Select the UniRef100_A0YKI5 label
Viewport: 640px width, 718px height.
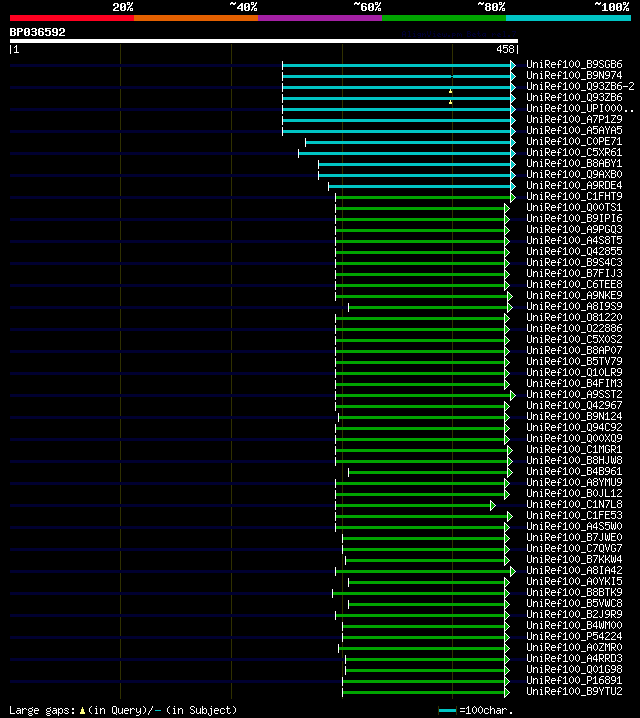click(574, 581)
